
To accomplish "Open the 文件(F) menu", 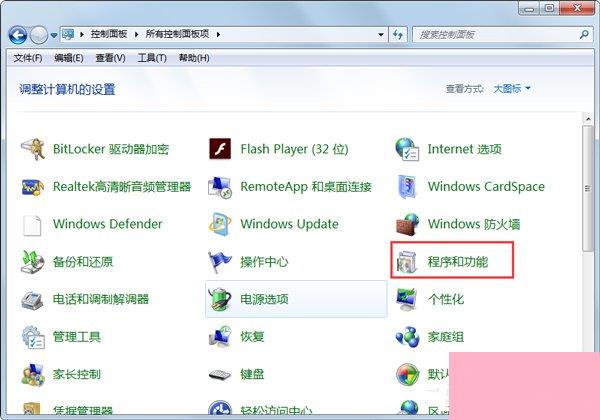I will [x=28, y=58].
